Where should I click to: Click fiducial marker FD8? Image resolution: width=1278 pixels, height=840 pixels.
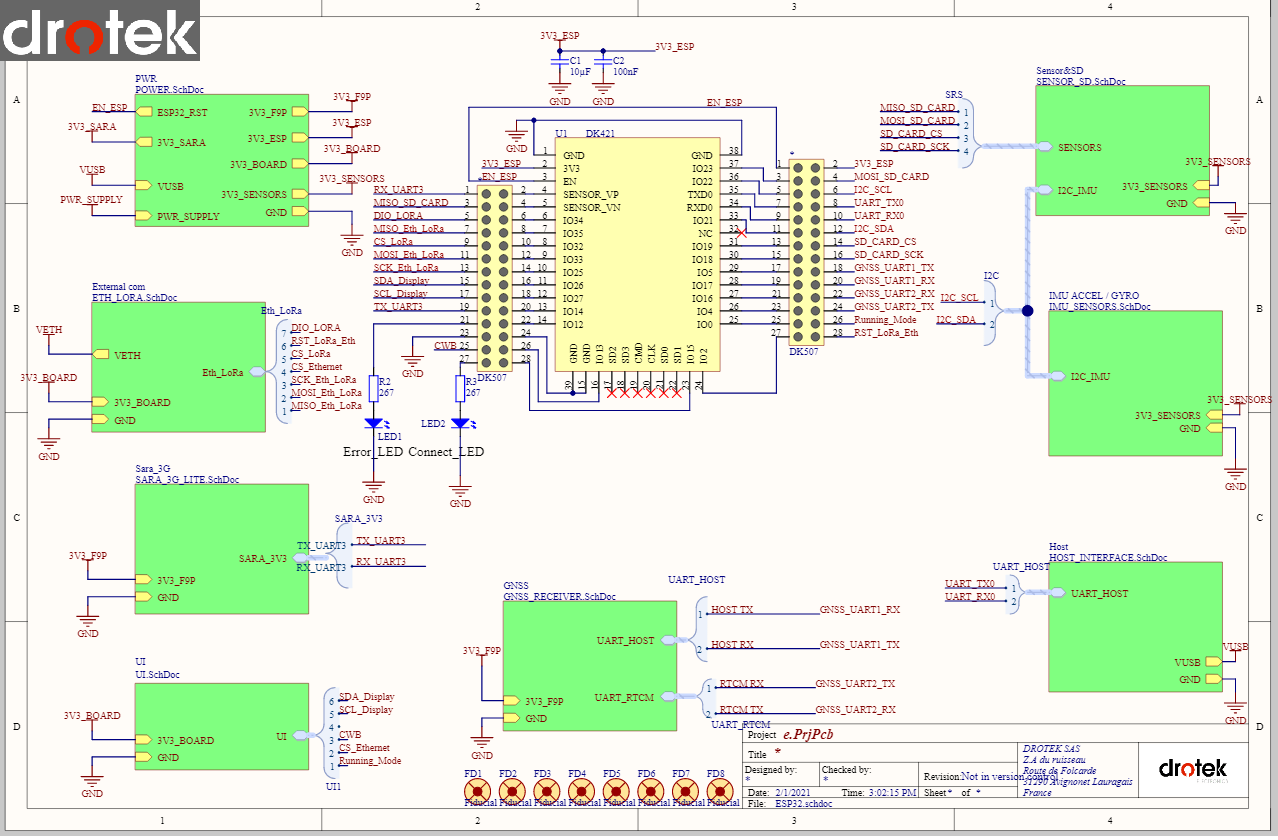(x=716, y=792)
